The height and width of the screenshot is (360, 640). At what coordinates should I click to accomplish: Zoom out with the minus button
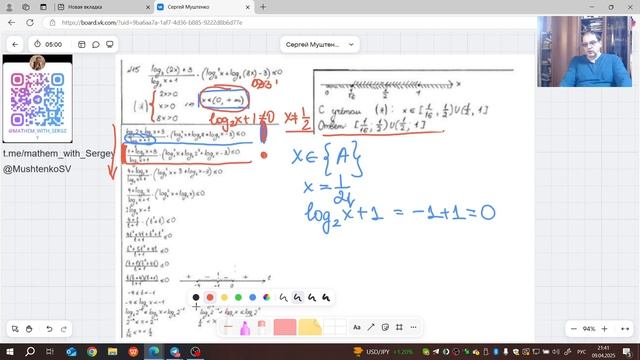(x=573, y=329)
